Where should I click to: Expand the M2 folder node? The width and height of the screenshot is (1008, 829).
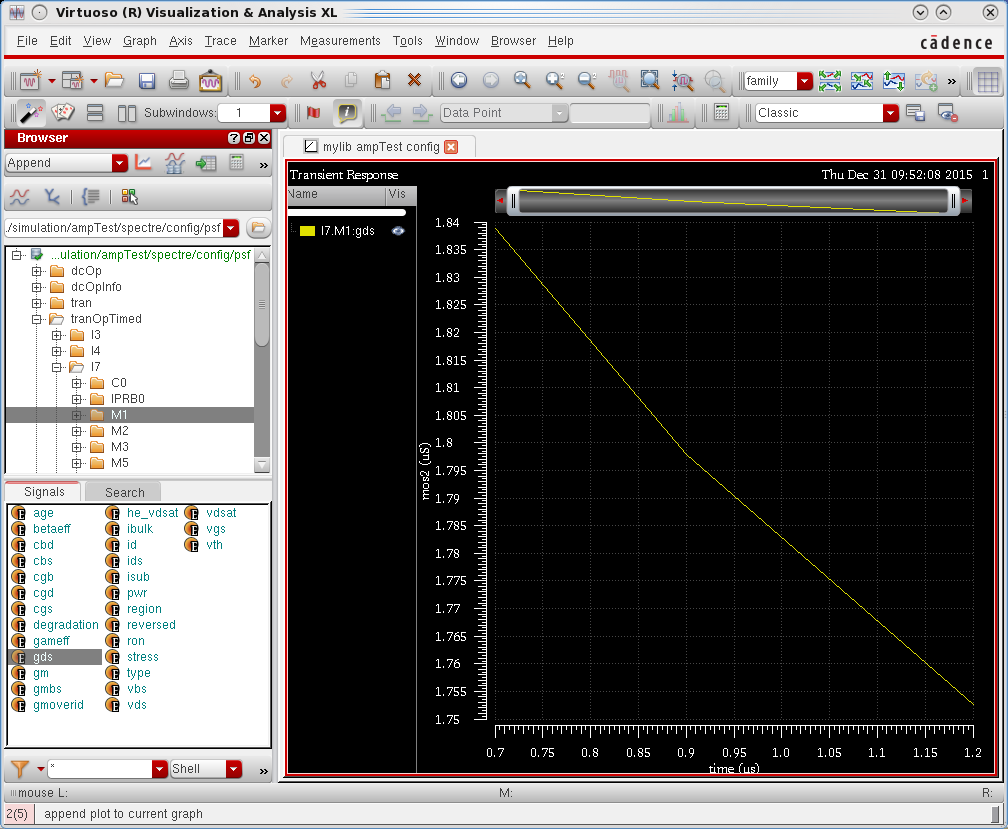pos(76,431)
